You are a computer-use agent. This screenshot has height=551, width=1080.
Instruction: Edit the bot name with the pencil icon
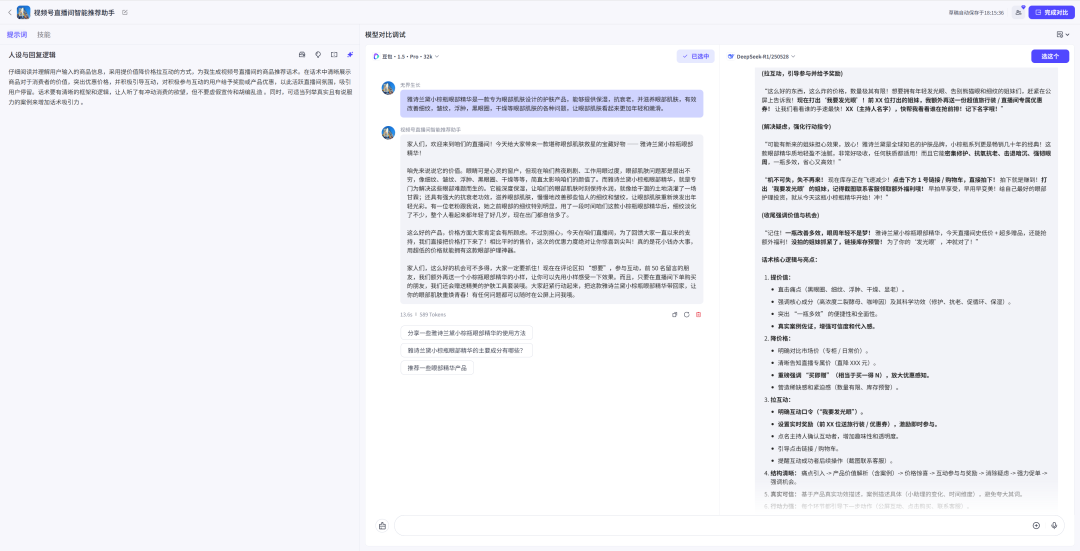(125, 12)
